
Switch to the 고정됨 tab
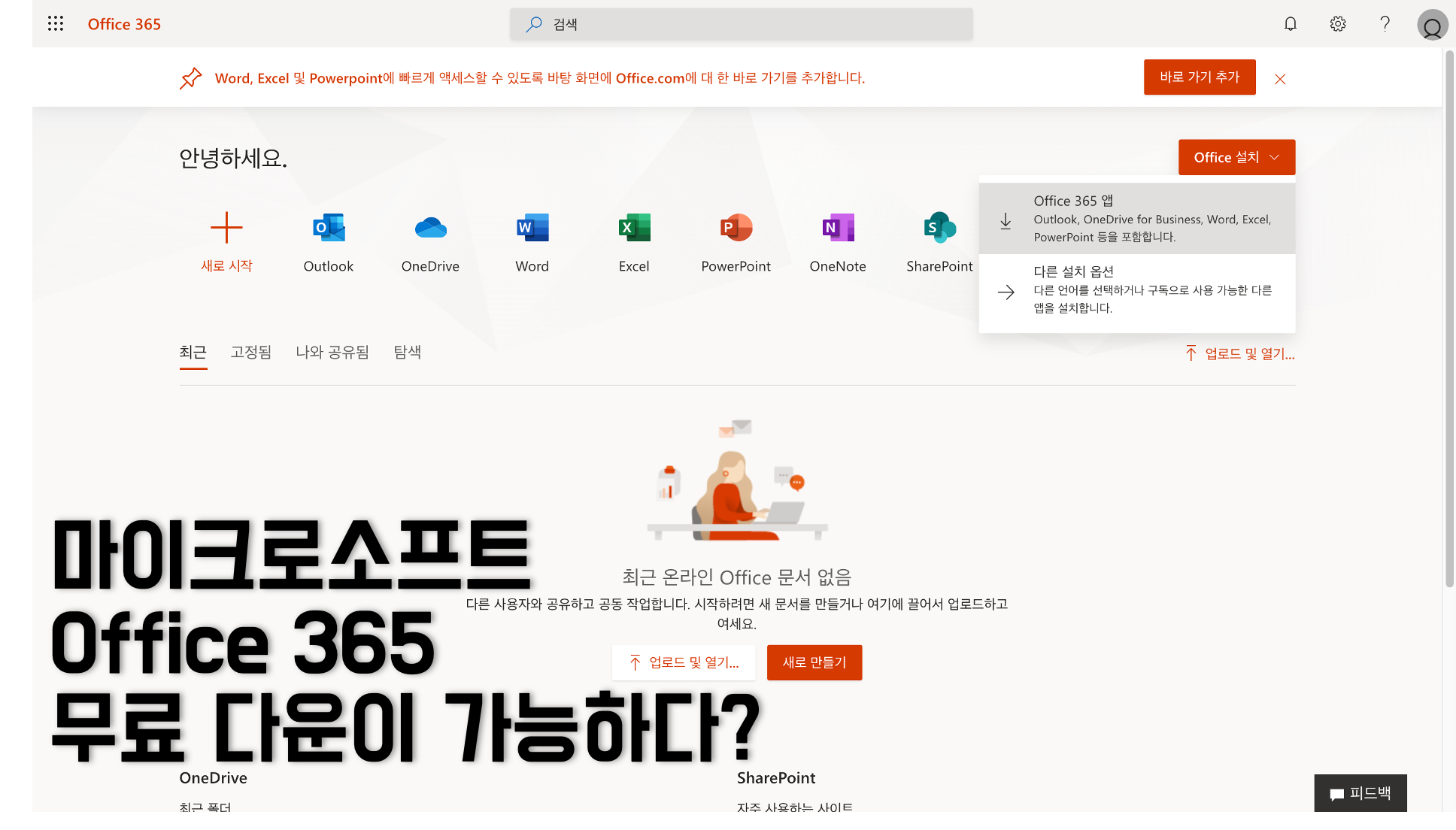pyautogui.click(x=251, y=352)
